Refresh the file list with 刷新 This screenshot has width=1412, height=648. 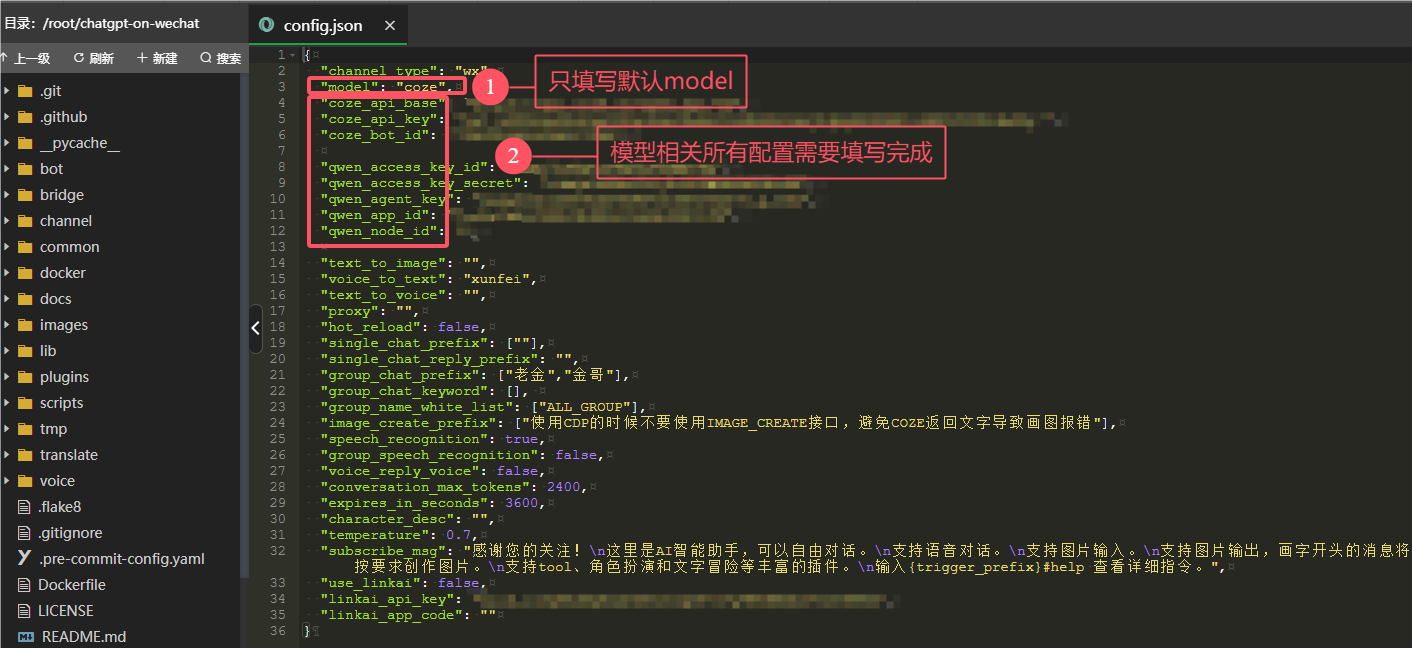(94, 58)
